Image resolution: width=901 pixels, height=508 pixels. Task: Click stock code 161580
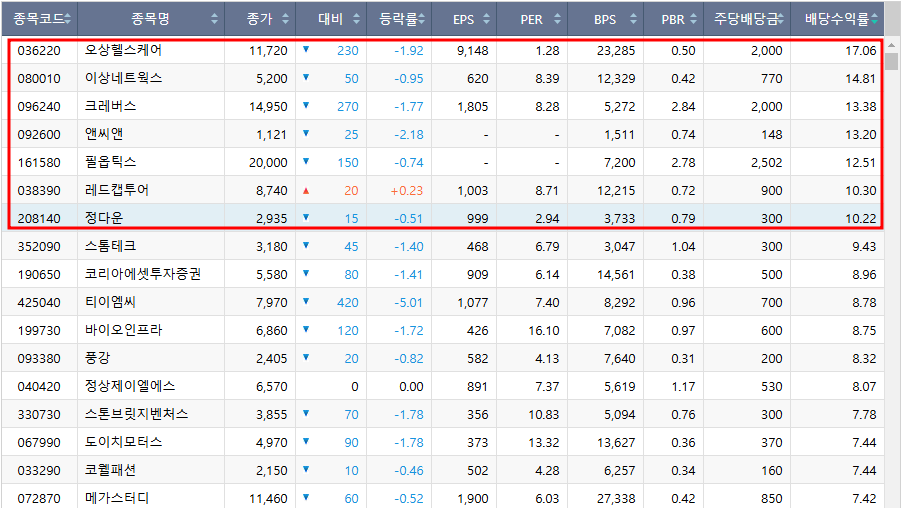pos(39,163)
